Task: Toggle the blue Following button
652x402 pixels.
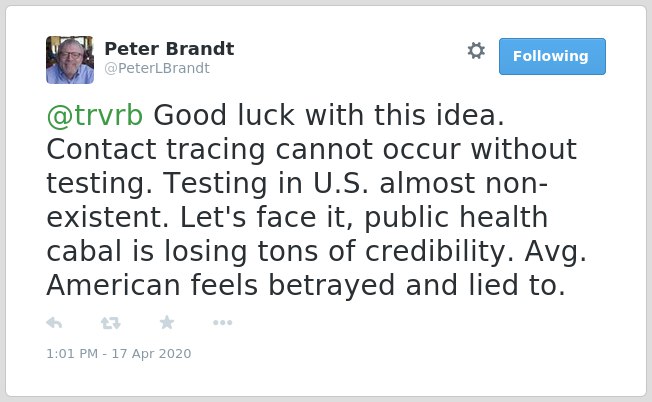Action: (552, 57)
